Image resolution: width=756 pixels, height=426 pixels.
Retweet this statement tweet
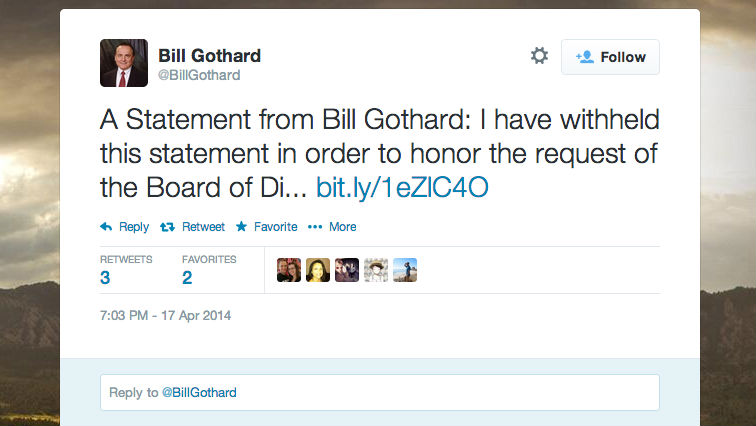point(195,227)
